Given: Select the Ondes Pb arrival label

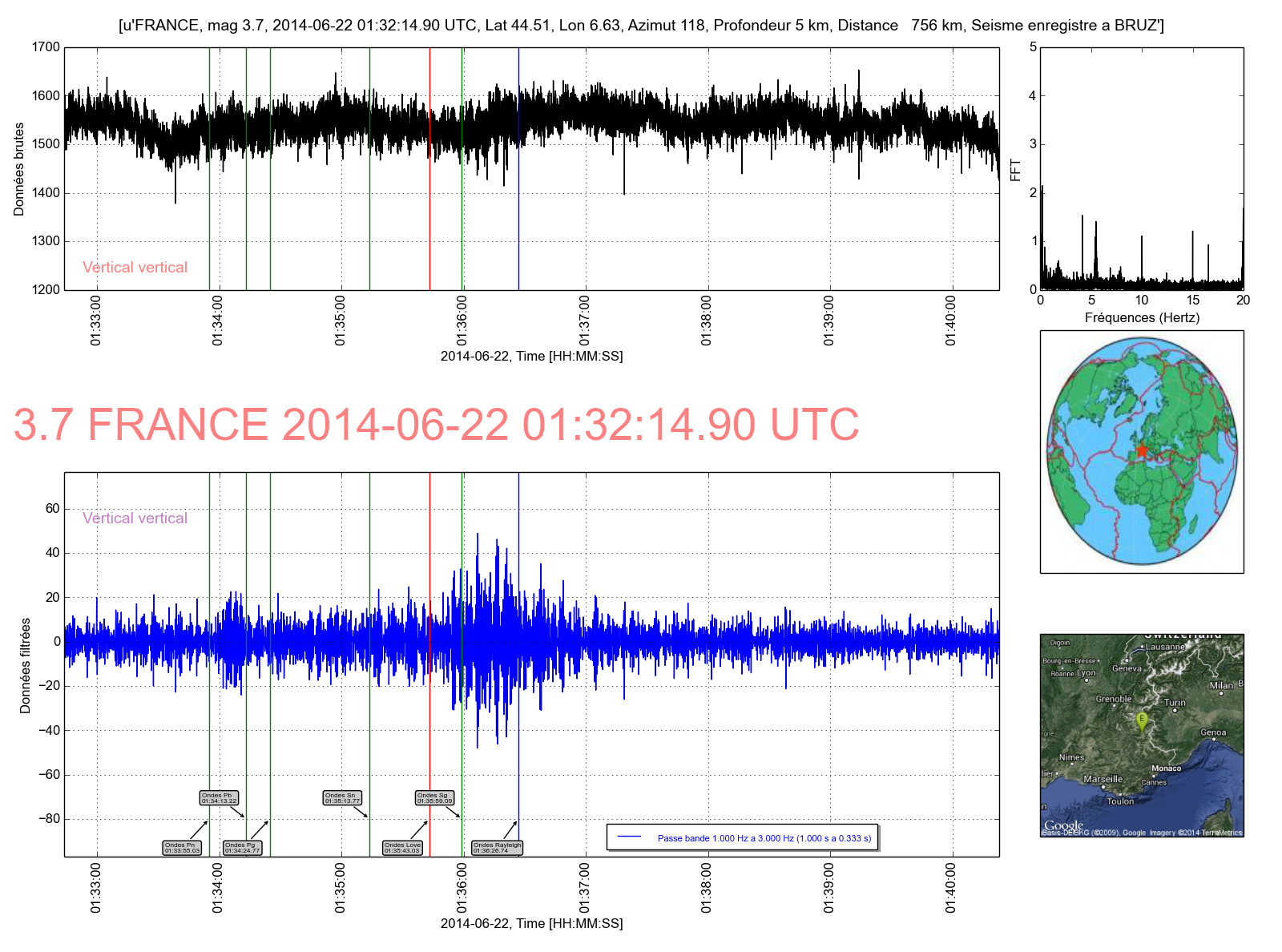Looking at the screenshot, I should (x=219, y=798).
